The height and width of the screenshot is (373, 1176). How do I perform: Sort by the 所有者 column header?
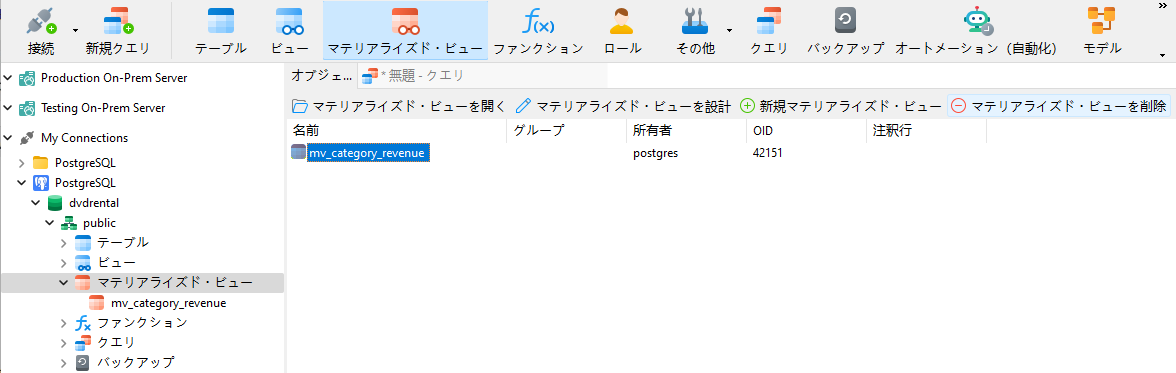[x=687, y=130]
